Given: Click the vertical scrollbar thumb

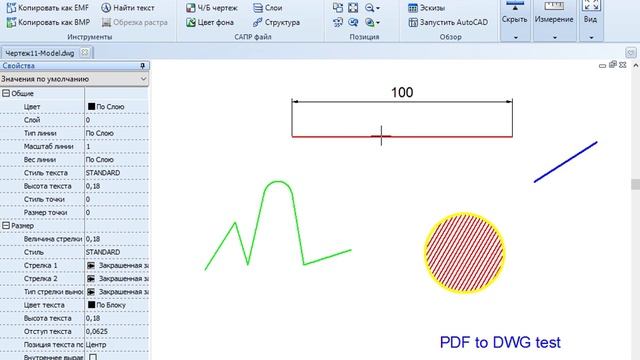Looking at the screenshot, I should tap(636, 184).
